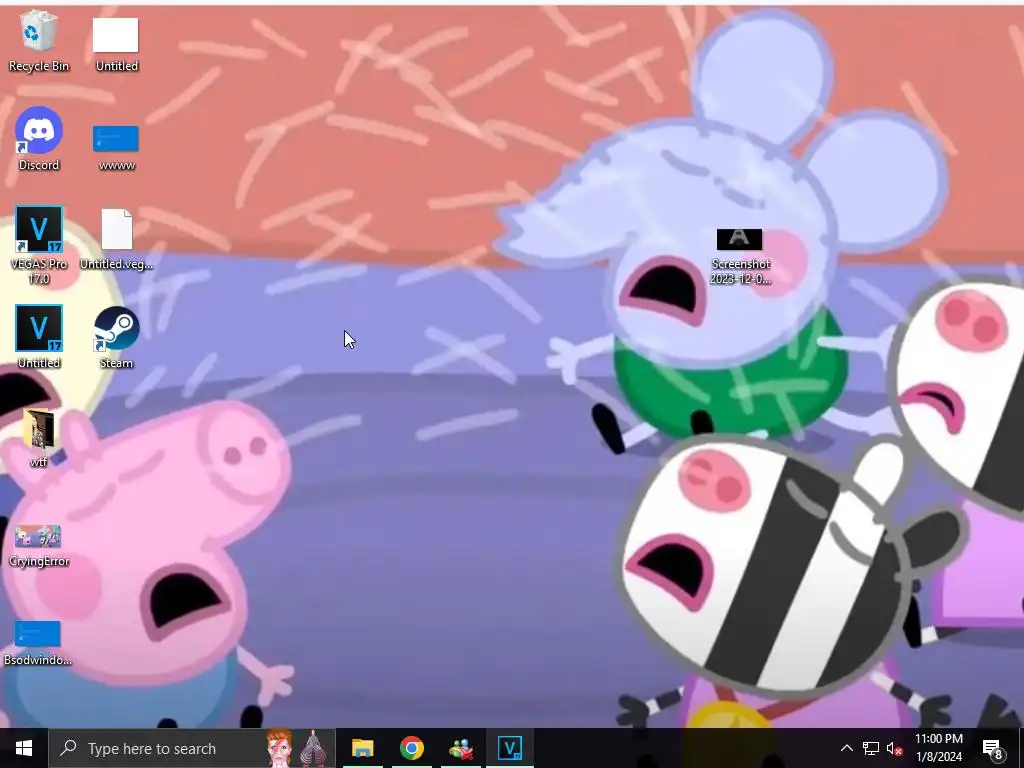This screenshot has width=1024, height=768.
Task: Open the Recycle Bin desktop icon
Action: pyautogui.click(x=39, y=40)
